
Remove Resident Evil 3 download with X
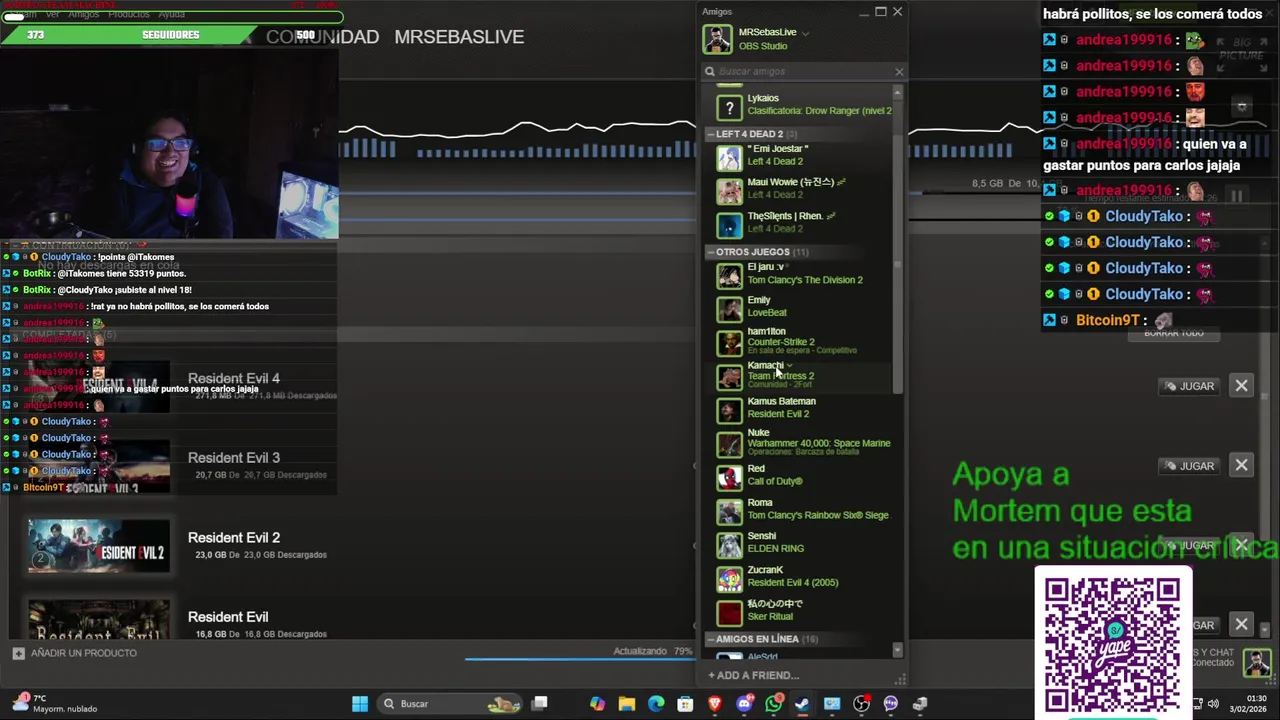tap(1241, 465)
